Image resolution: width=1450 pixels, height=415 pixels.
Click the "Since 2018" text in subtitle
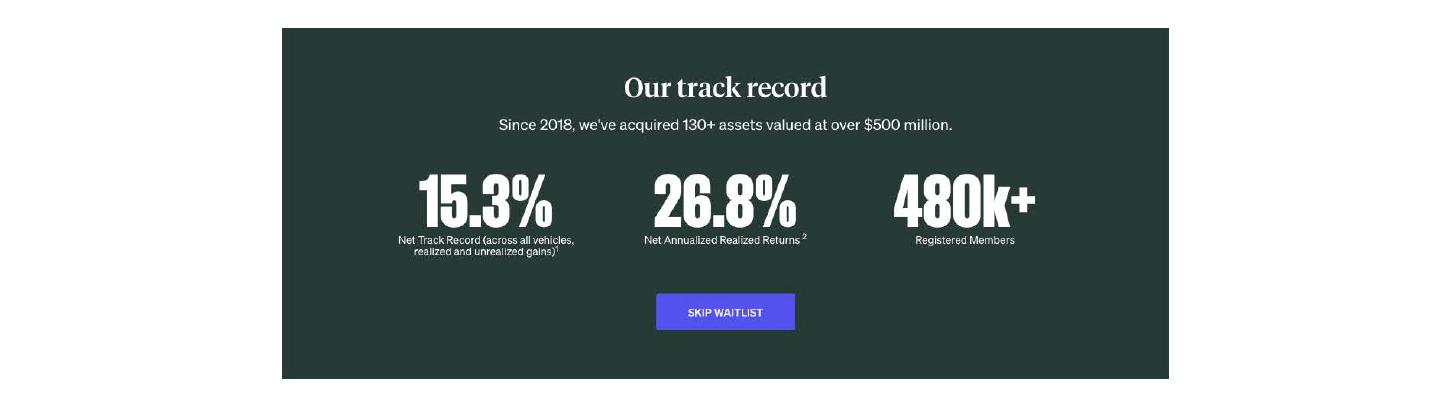[536, 126]
